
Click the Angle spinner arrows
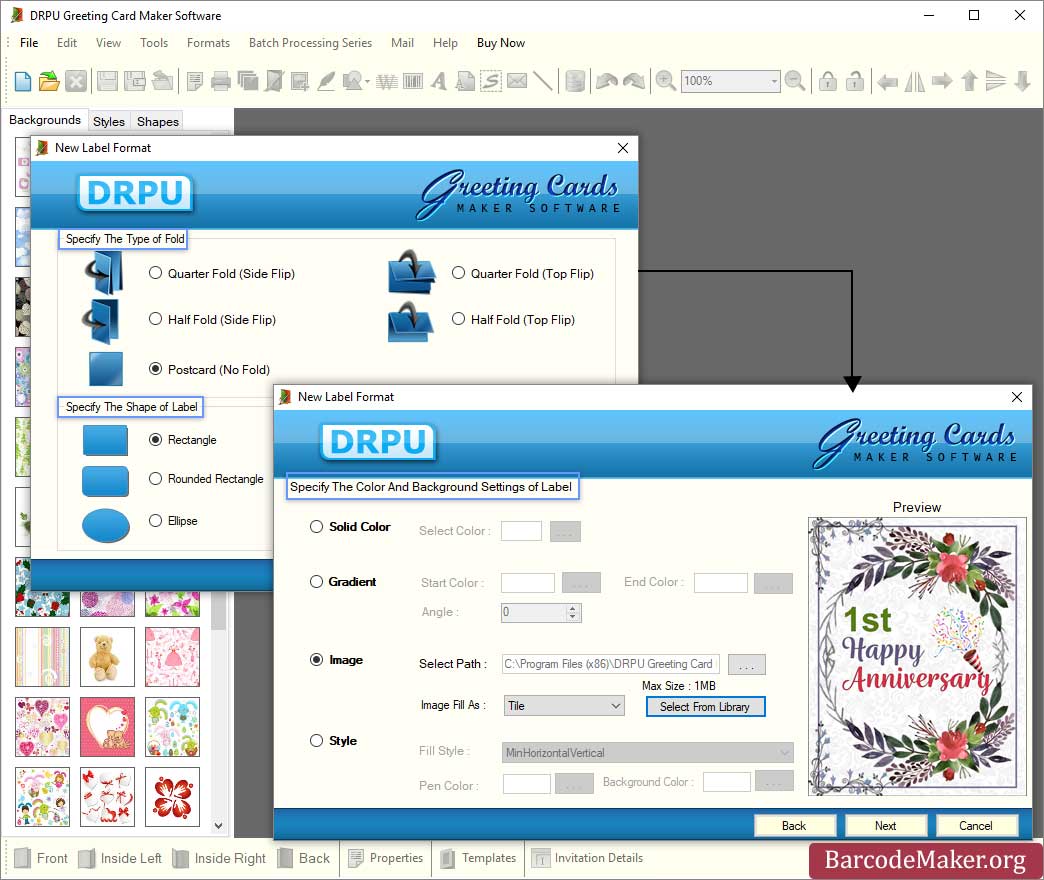[573, 612]
